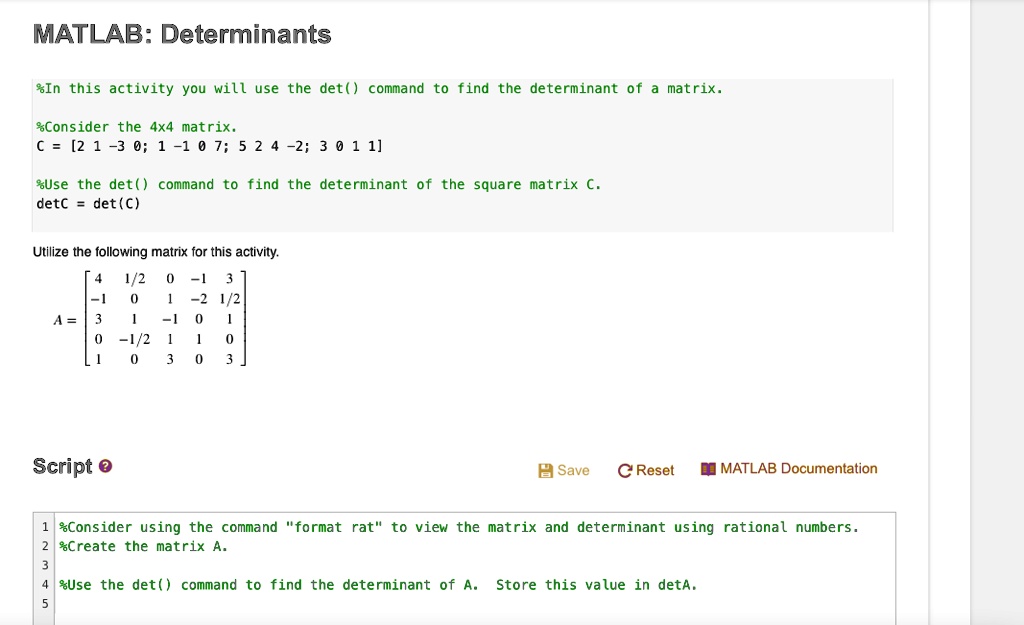
Task: Click the displayed matrix A image
Action: (x=150, y=319)
